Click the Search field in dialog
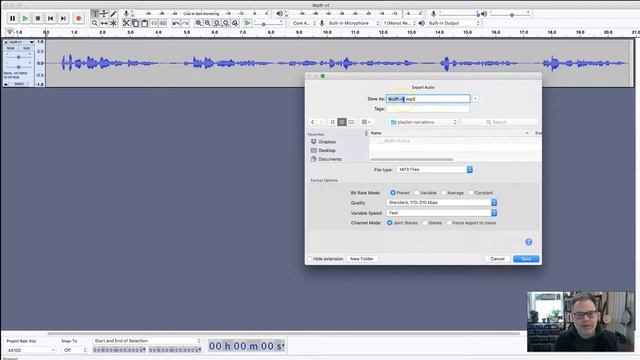This screenshot has height=360, width=640. 500,122
